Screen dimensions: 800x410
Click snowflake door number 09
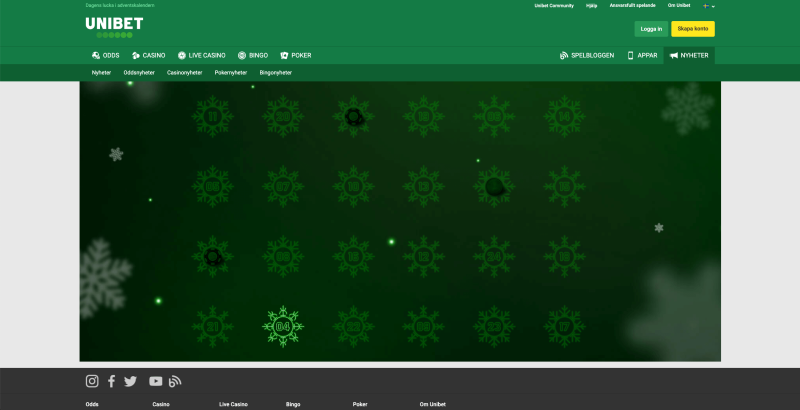click(423, 326)
